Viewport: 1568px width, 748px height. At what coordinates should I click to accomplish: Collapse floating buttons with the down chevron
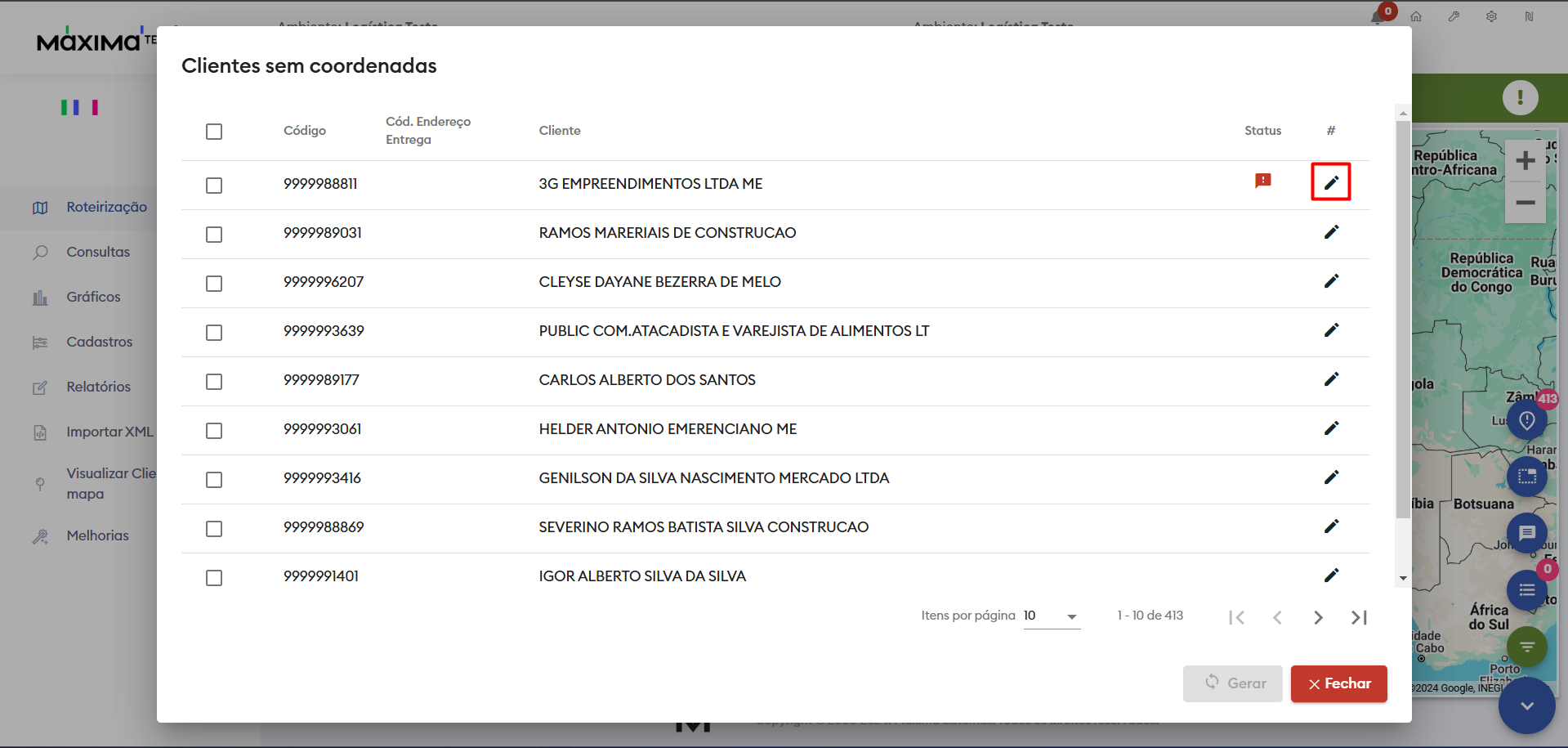tap(1526, 705)
